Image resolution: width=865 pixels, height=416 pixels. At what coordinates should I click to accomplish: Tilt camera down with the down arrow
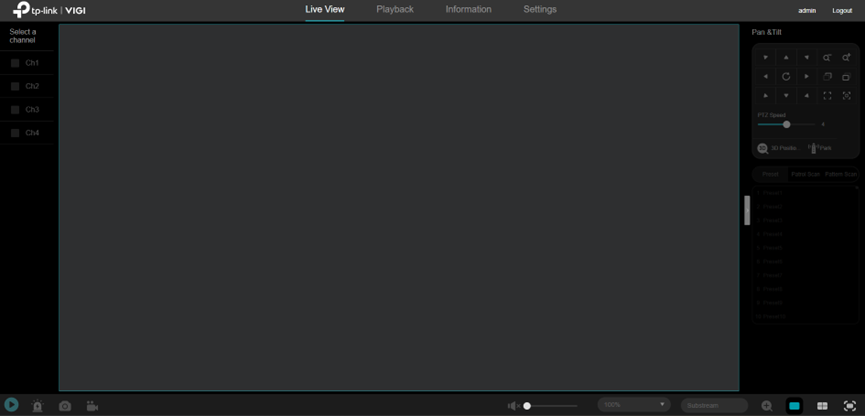786,95
